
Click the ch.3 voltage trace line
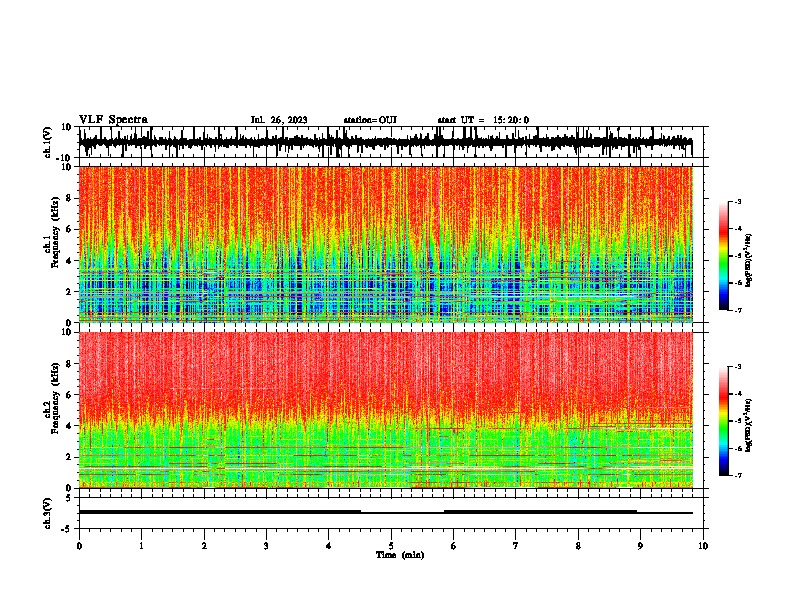tap(386, 512)
